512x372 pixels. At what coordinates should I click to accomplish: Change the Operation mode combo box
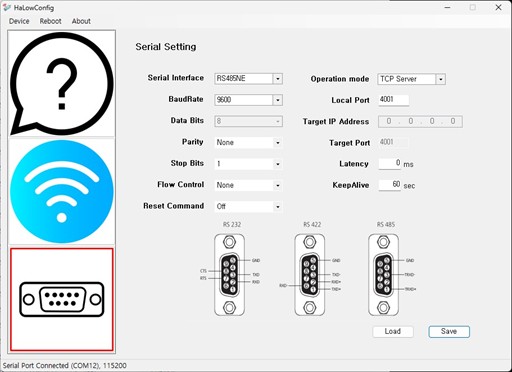pos(411,79)
